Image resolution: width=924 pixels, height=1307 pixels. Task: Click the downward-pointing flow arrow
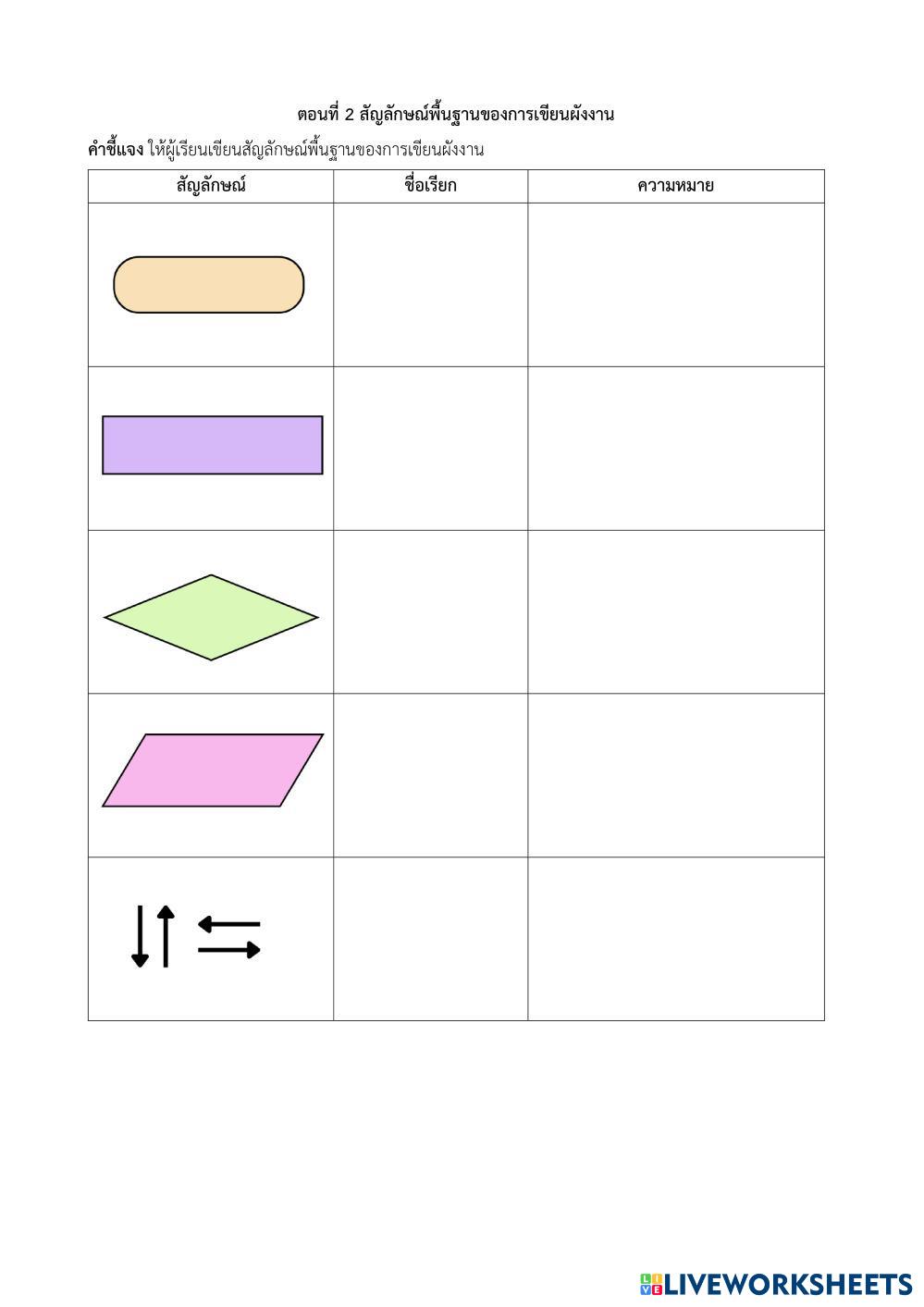pyautogui.click(x=140, y=936)
